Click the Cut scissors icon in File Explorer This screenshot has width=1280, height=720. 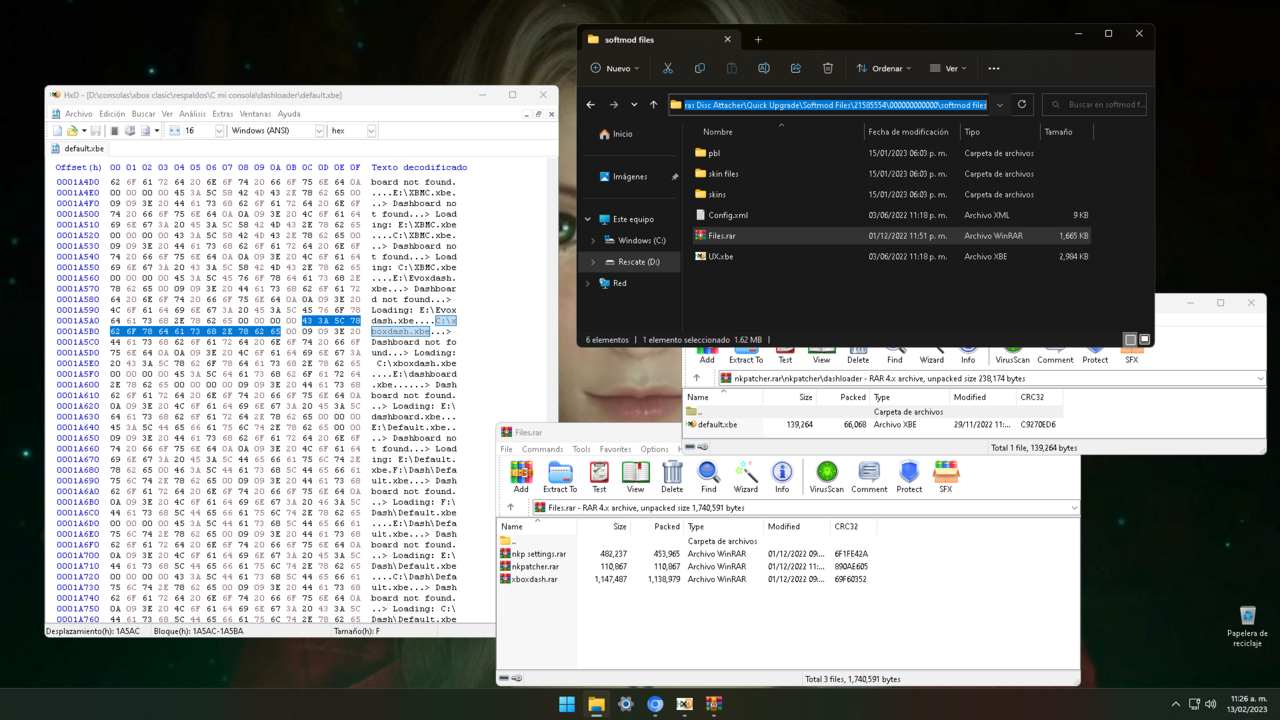(x=668, y=68)
